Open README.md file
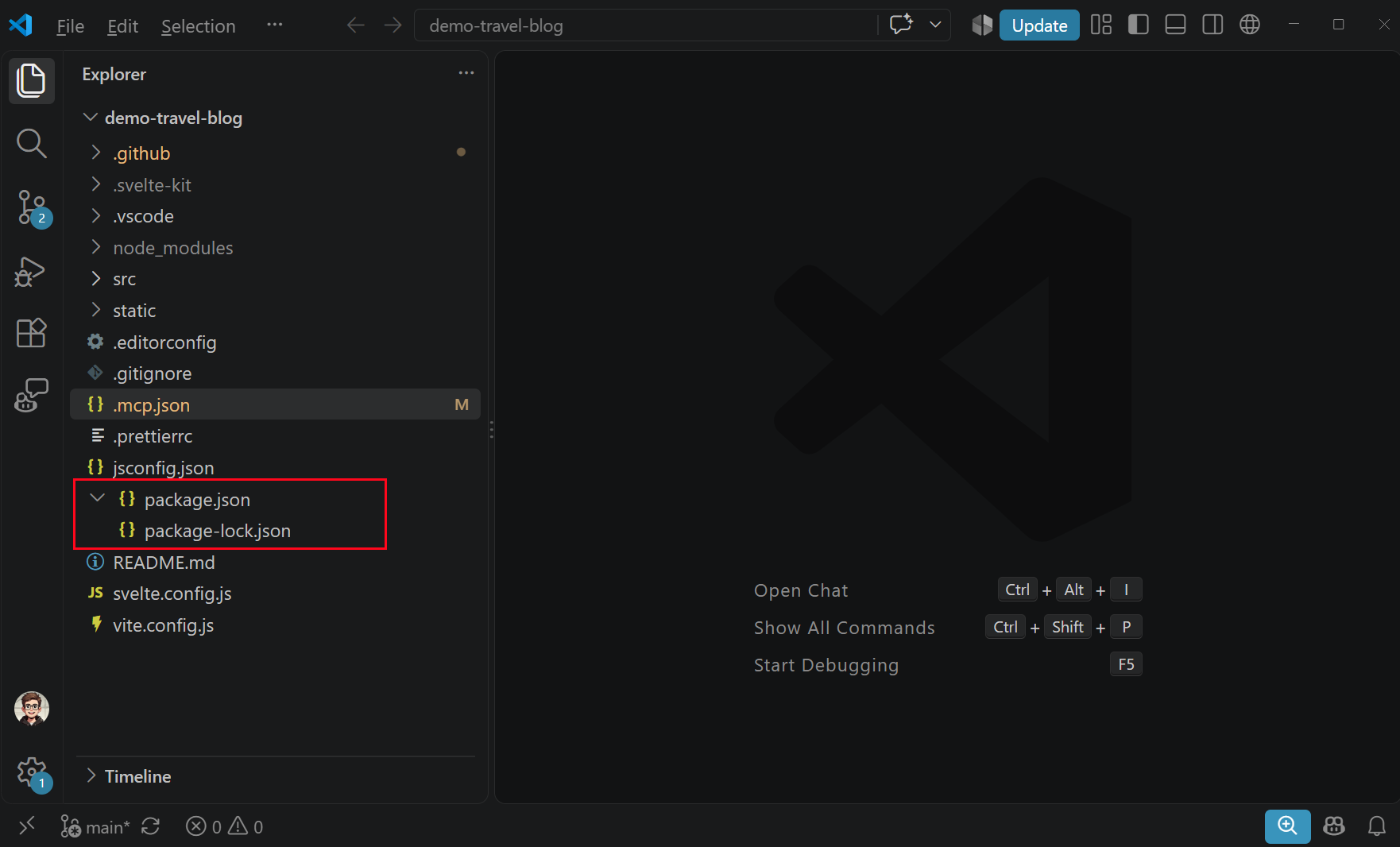1400x847 pixels. point(275,563)
